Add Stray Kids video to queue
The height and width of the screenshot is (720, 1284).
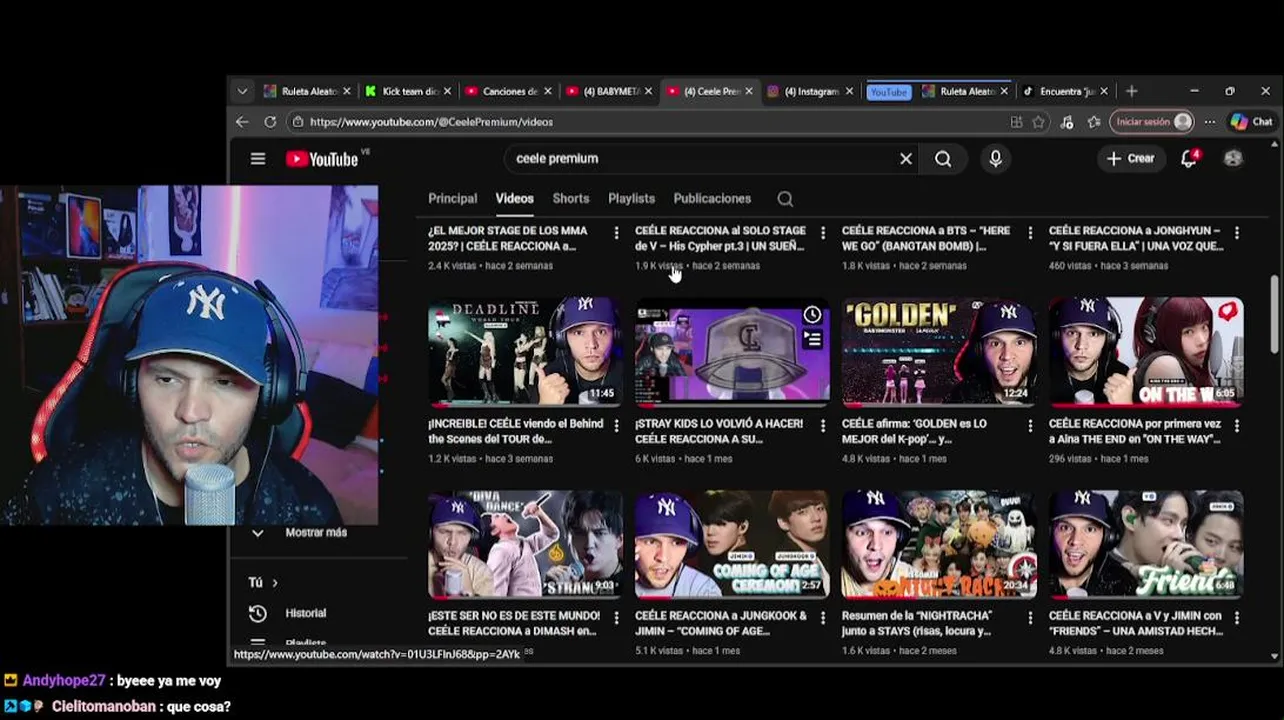[812, 340]
